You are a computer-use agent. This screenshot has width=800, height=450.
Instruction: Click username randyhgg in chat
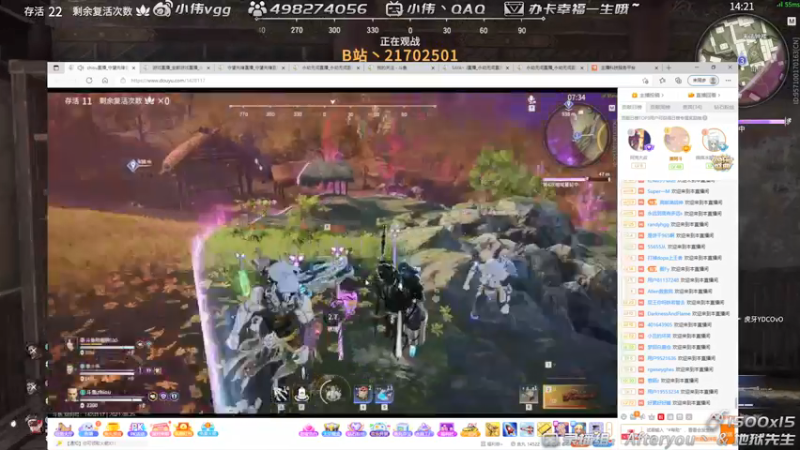click(x=658, y=224)
